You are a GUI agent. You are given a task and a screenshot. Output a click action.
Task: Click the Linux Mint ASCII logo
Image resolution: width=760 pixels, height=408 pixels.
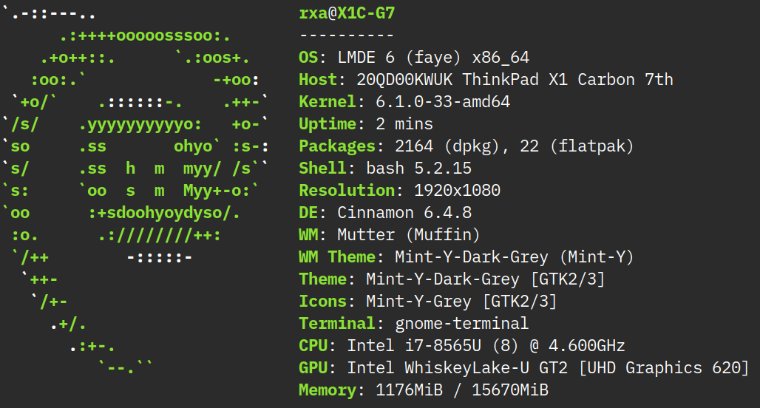135,190
